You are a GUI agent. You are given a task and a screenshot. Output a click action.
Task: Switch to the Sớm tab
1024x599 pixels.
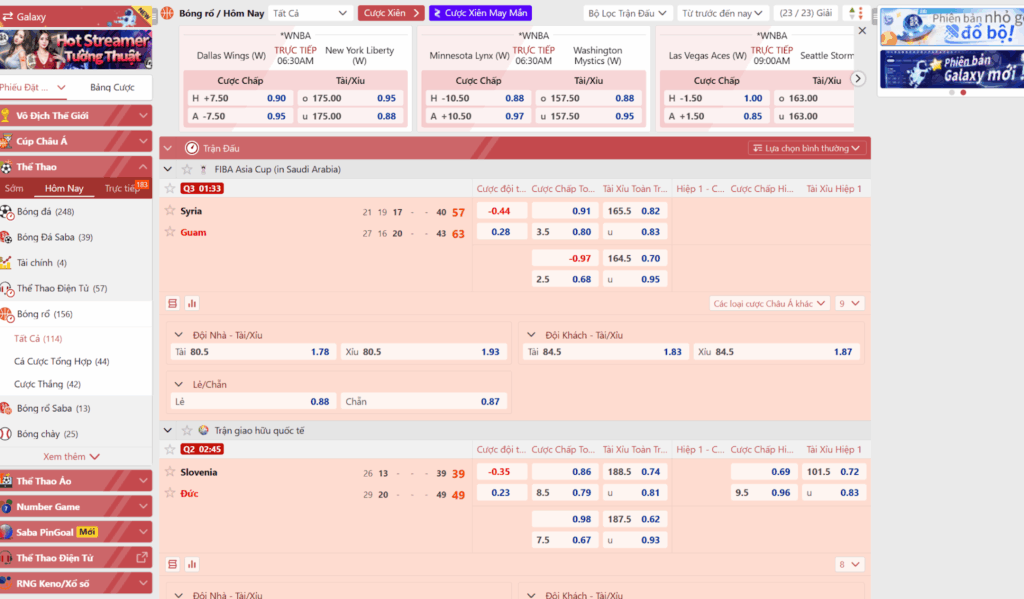click(x=14, y=188)
